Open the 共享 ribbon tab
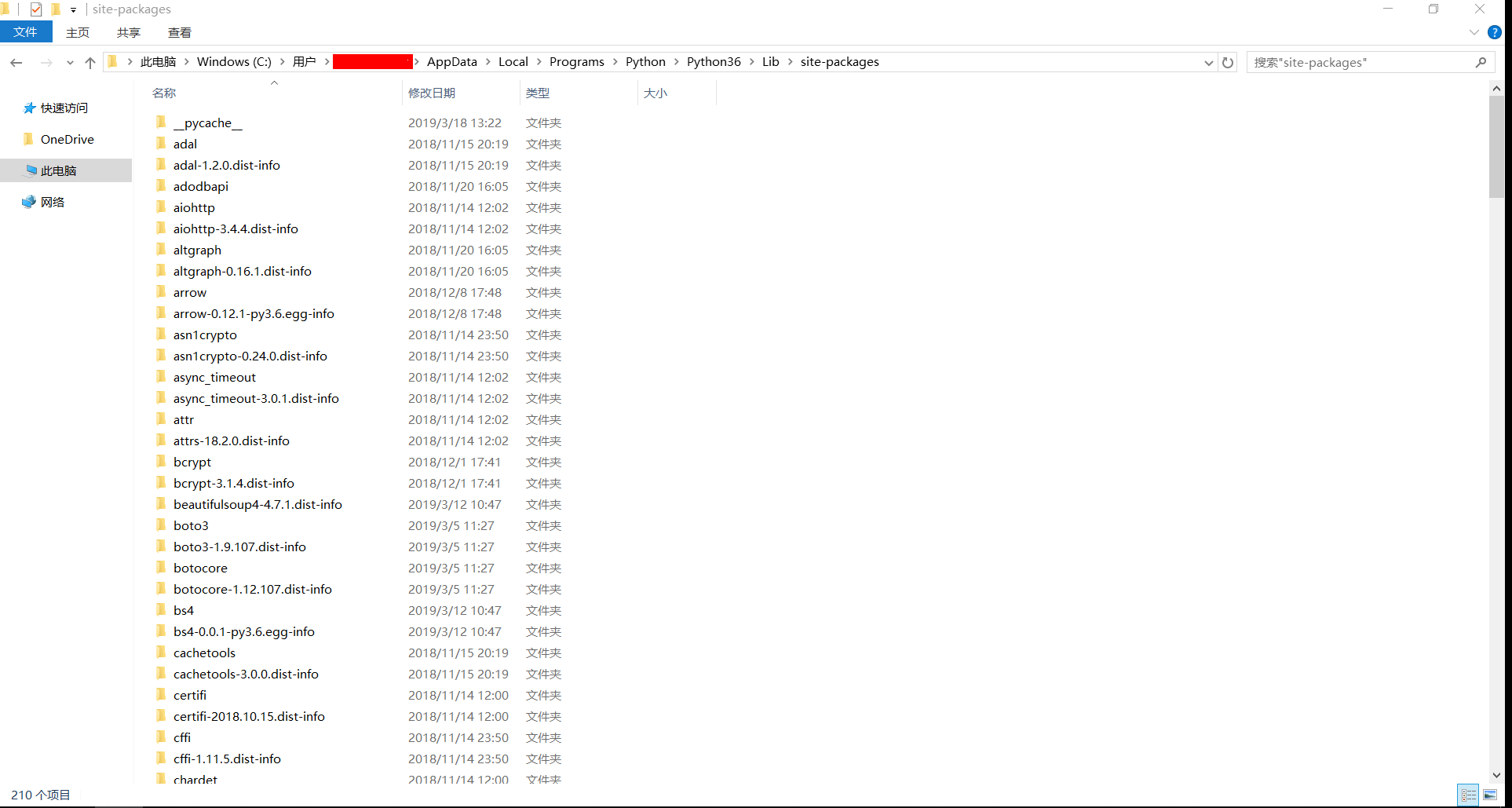This screenshot has width=1512, height=808. tap(129, 32)
